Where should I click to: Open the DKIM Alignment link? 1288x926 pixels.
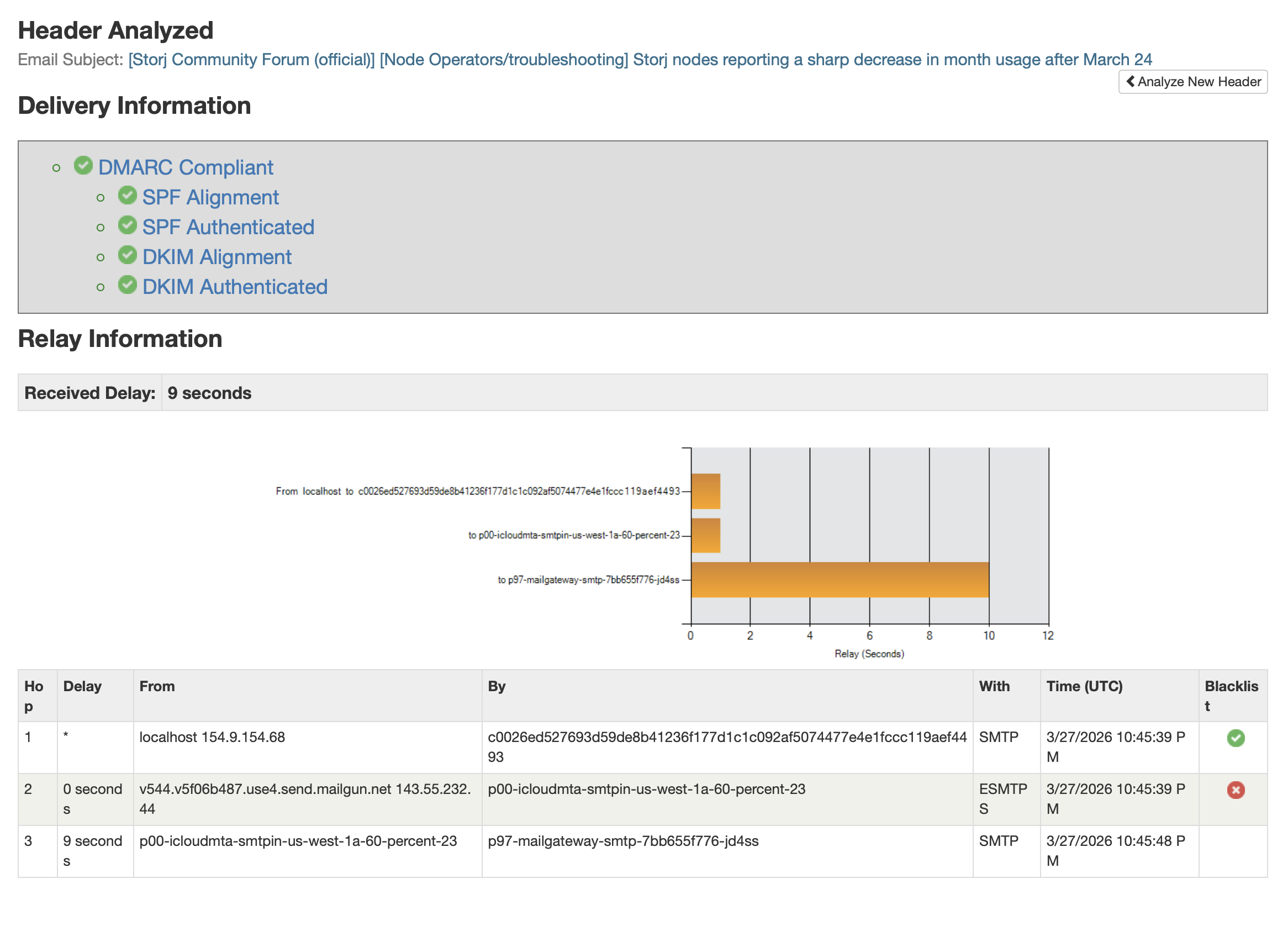coord(217,257)
